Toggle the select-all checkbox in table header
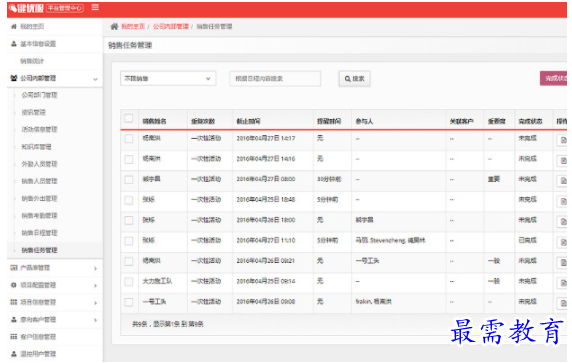This screenshot has height=363, width=572. 128,118
